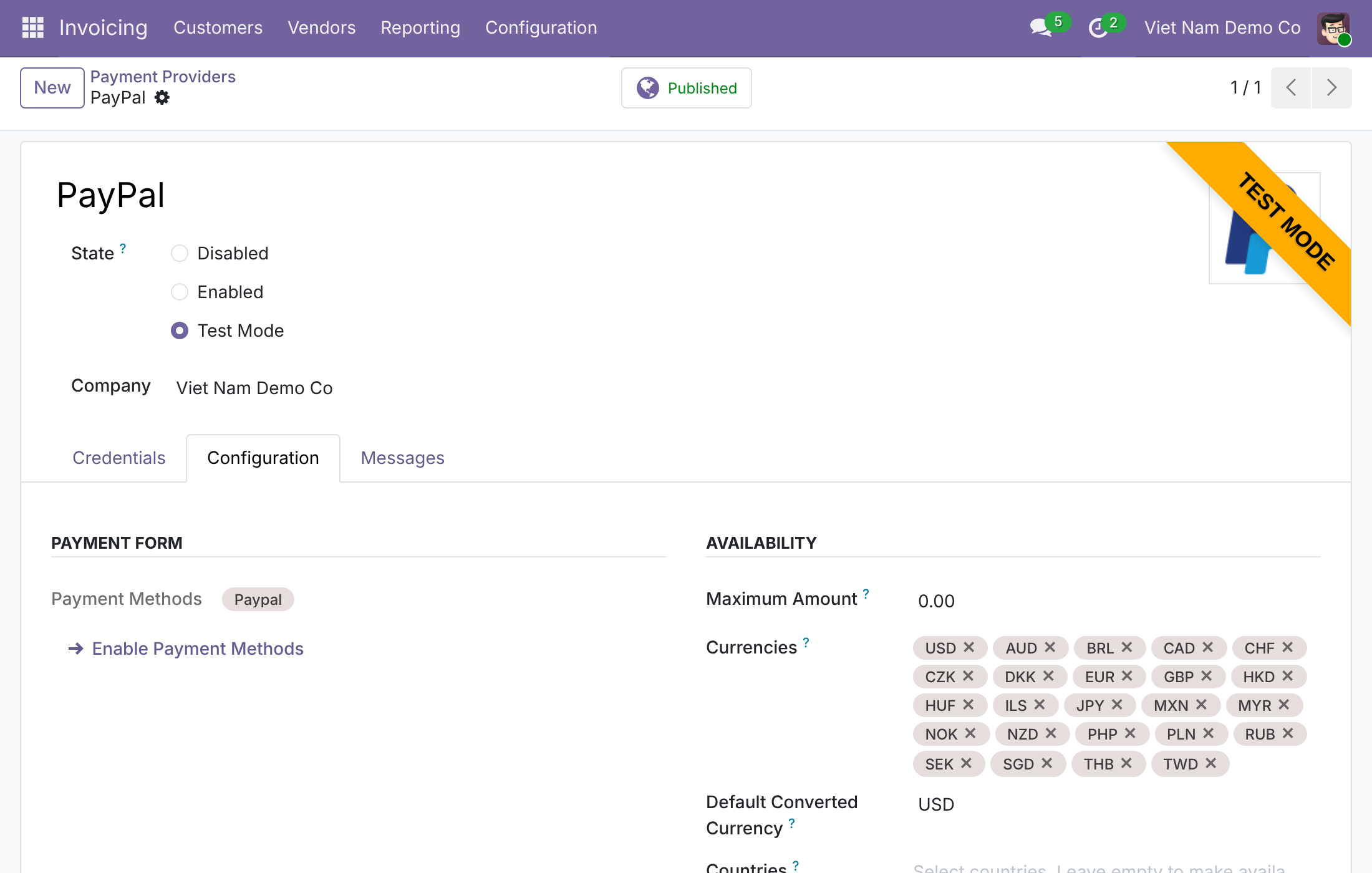
Task: Open the apps grid menu icon
Action: click(x=33, y=27)
